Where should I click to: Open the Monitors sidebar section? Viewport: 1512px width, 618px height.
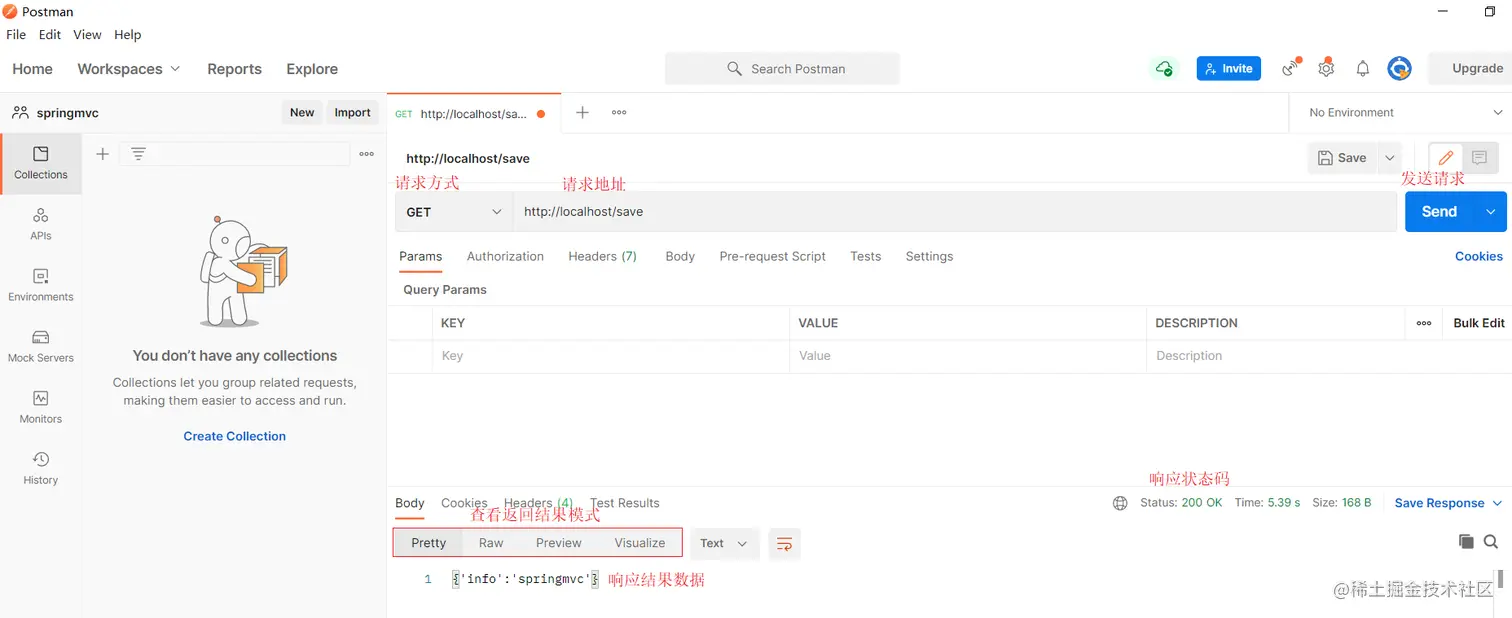41,407
